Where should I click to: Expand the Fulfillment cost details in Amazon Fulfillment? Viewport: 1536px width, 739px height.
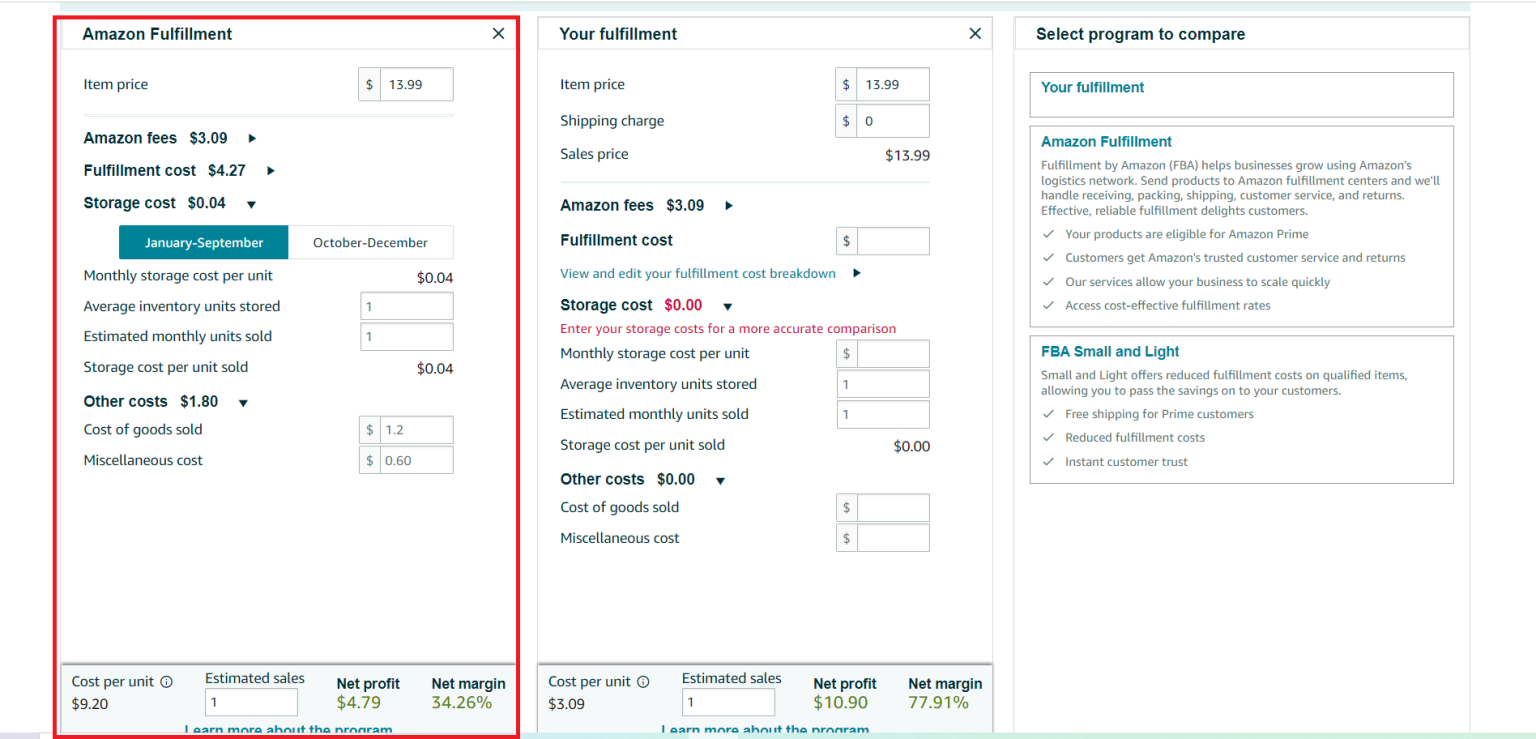[x=270, y=170]
